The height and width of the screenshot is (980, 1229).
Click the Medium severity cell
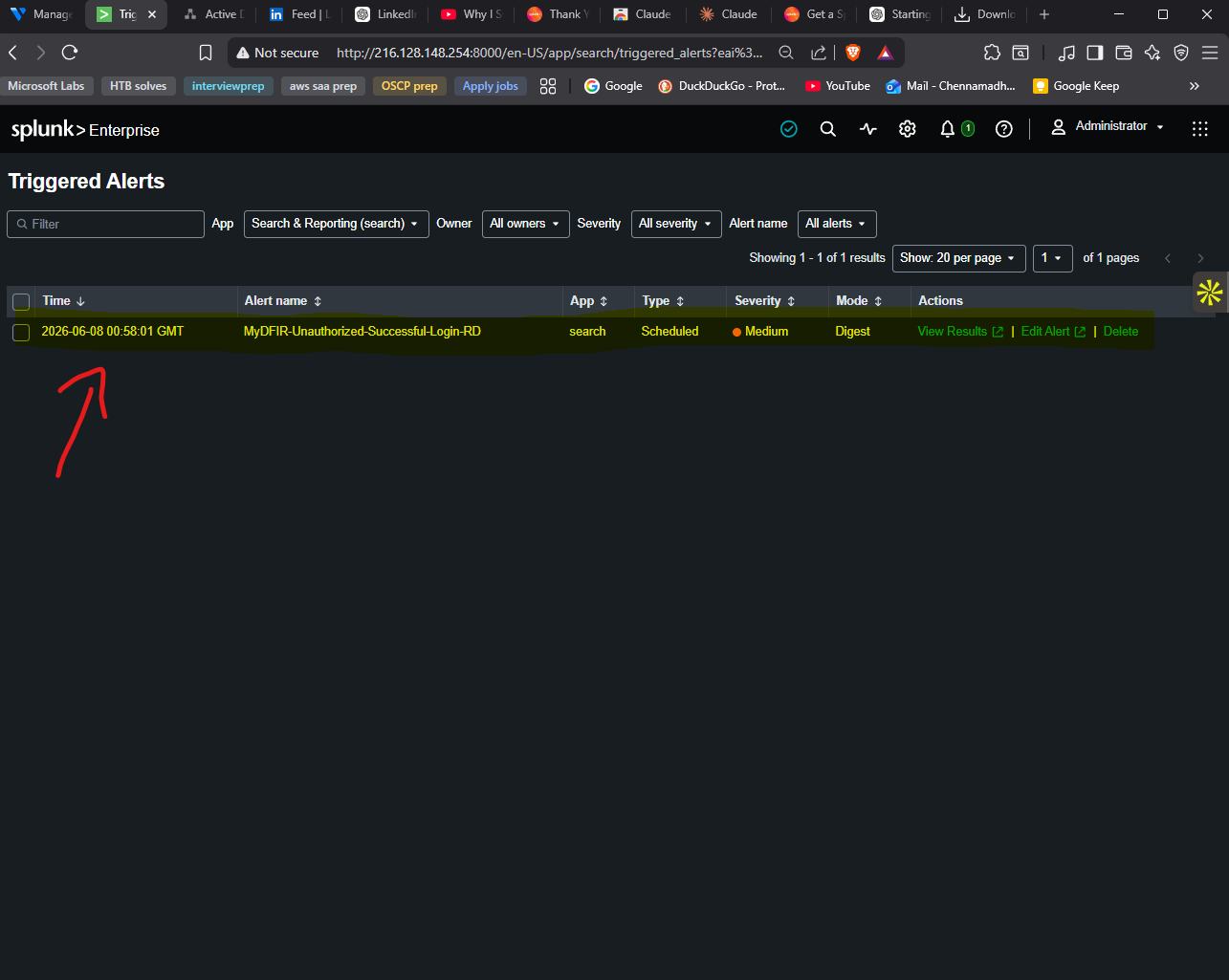tap(760, 332)
